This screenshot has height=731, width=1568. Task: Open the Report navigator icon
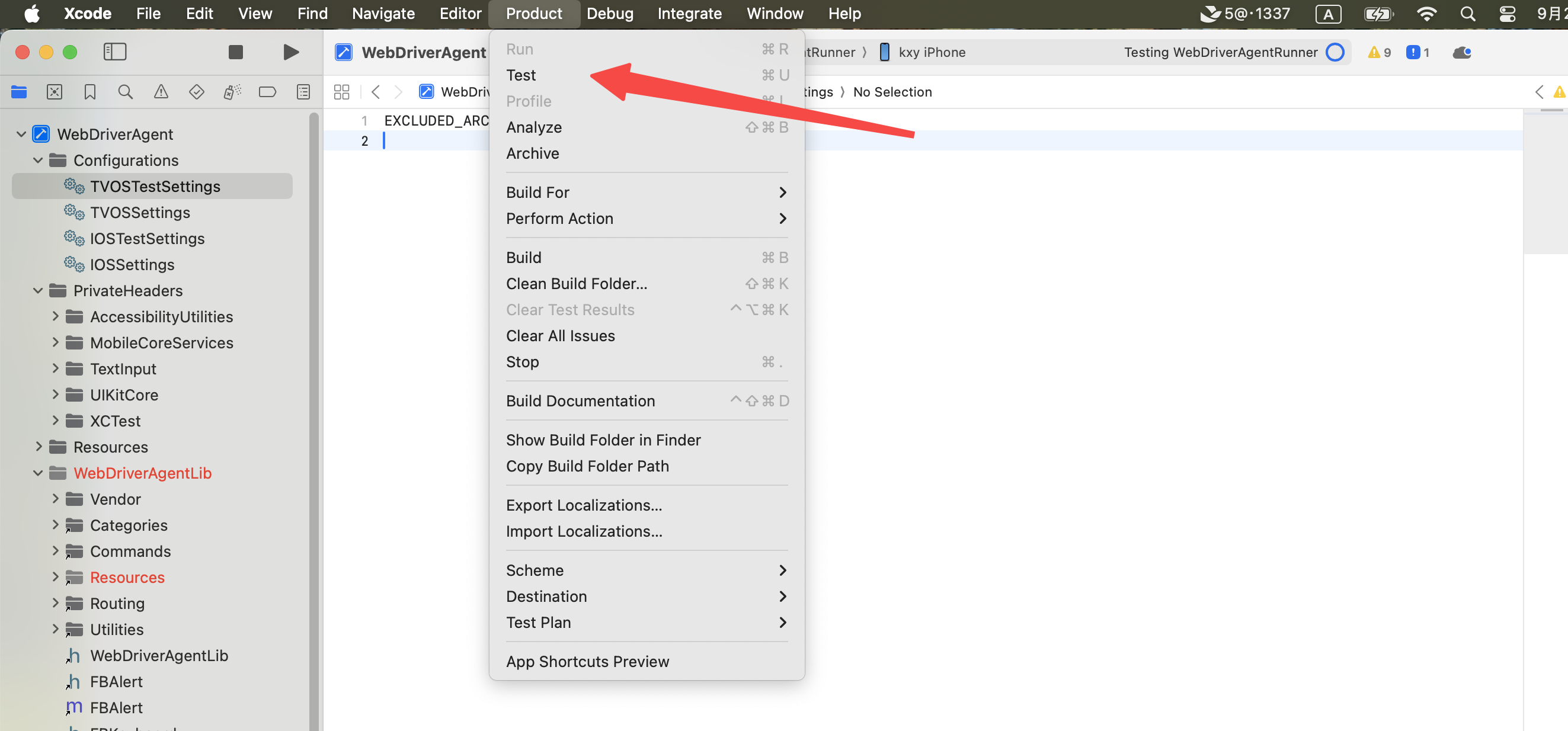click(303, 92)
